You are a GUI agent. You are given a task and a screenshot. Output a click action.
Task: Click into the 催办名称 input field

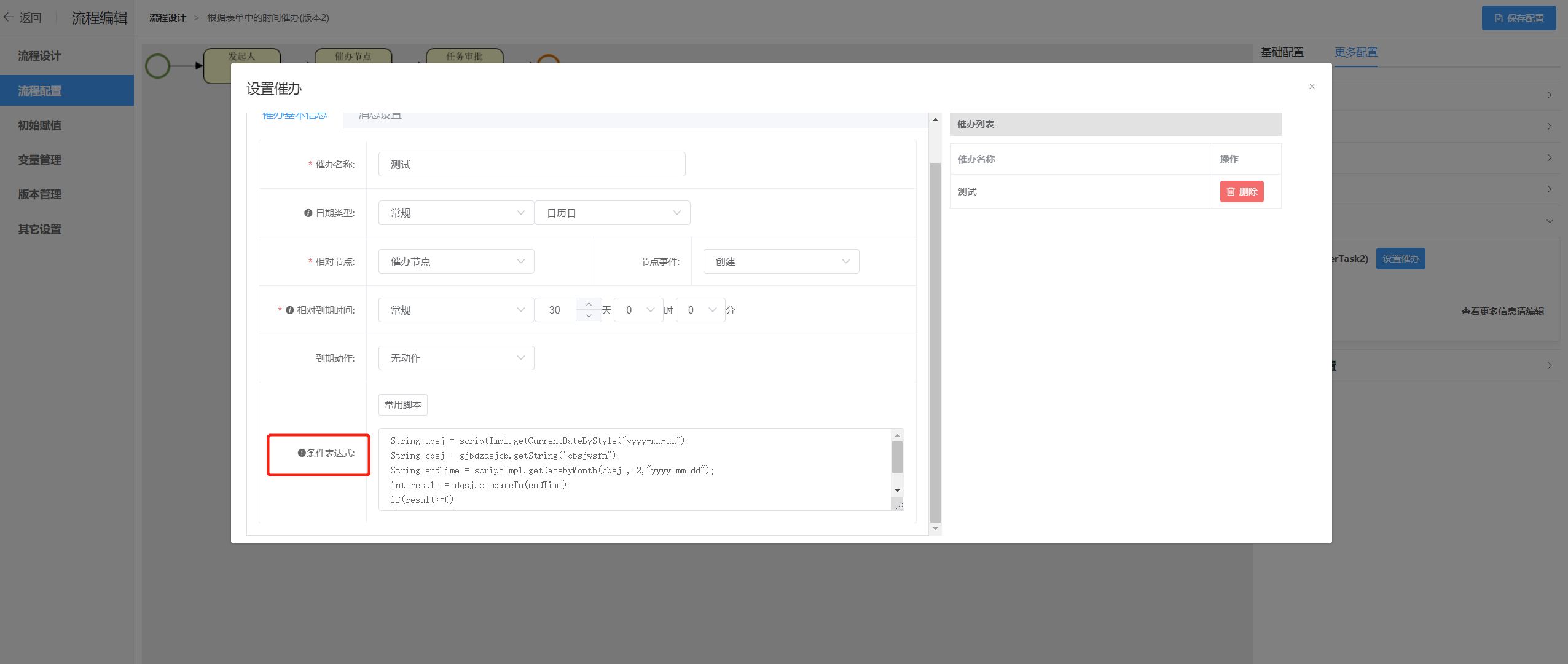[x=531, y=164]
